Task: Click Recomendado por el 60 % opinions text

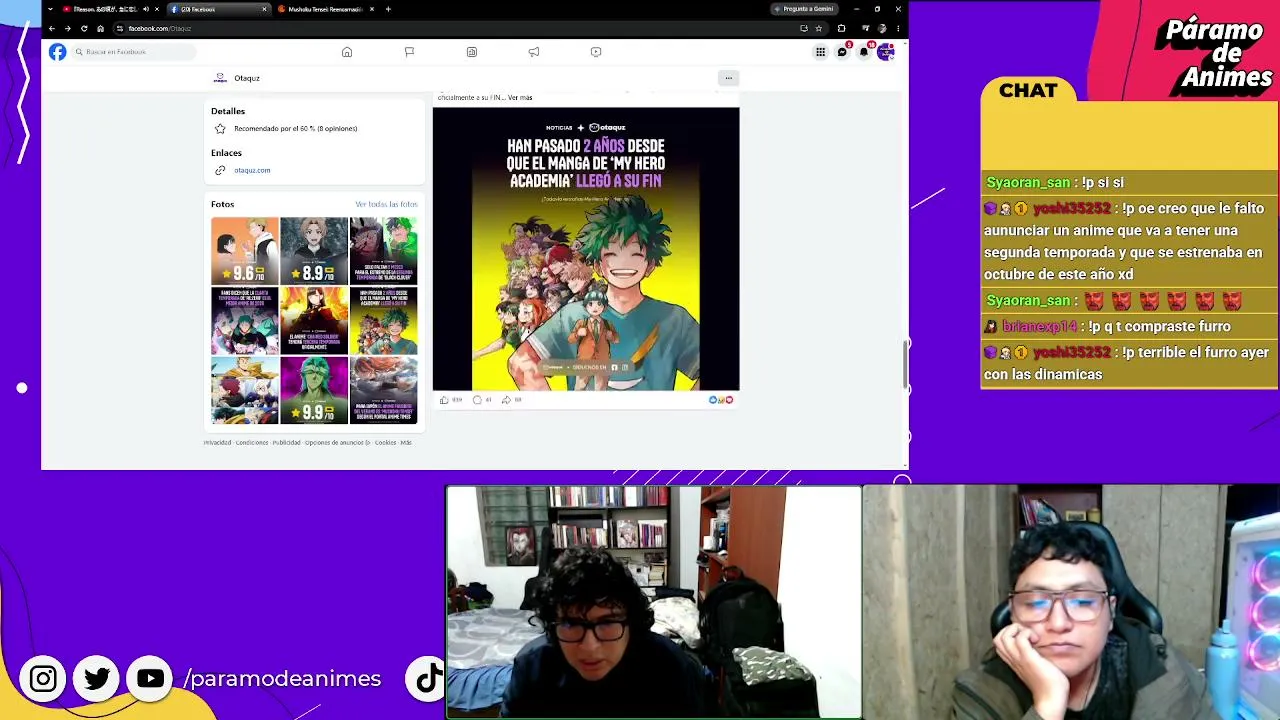Action: click(296, 129)
